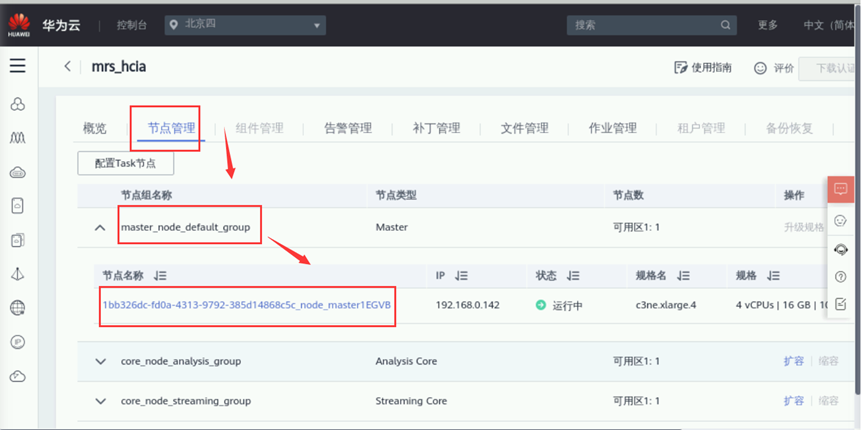
Task: Open the elastic IP icon in sidebar
Action: point(18,342)
